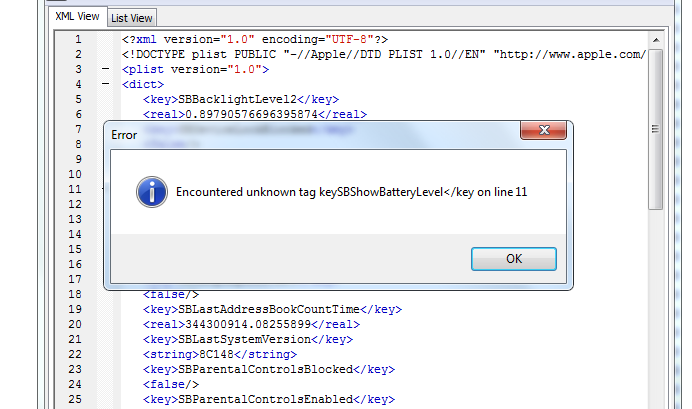This screenshot has width=692, height=409.
Task: Select the XML View tab
Action: pos(77,16)
